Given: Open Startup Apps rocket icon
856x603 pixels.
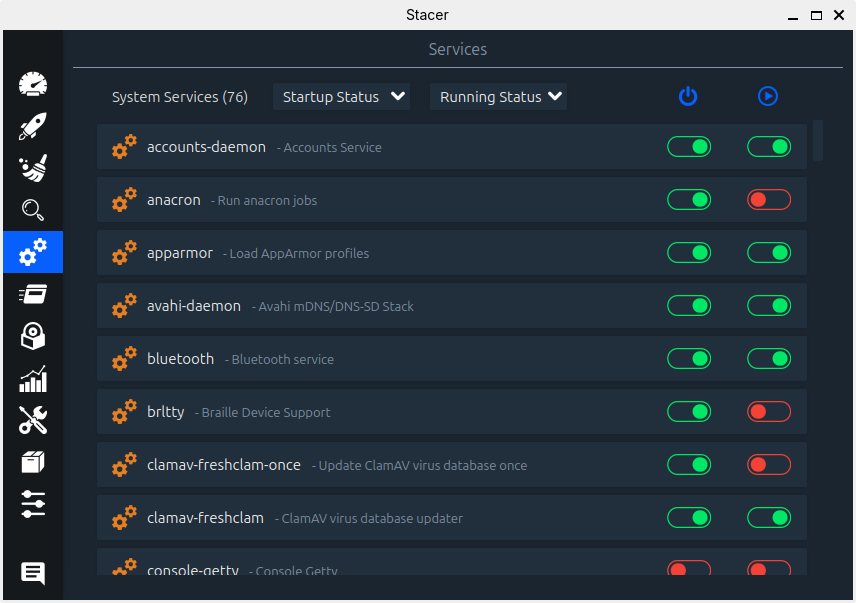Looking at the screenshot, I should pos(33,126).
